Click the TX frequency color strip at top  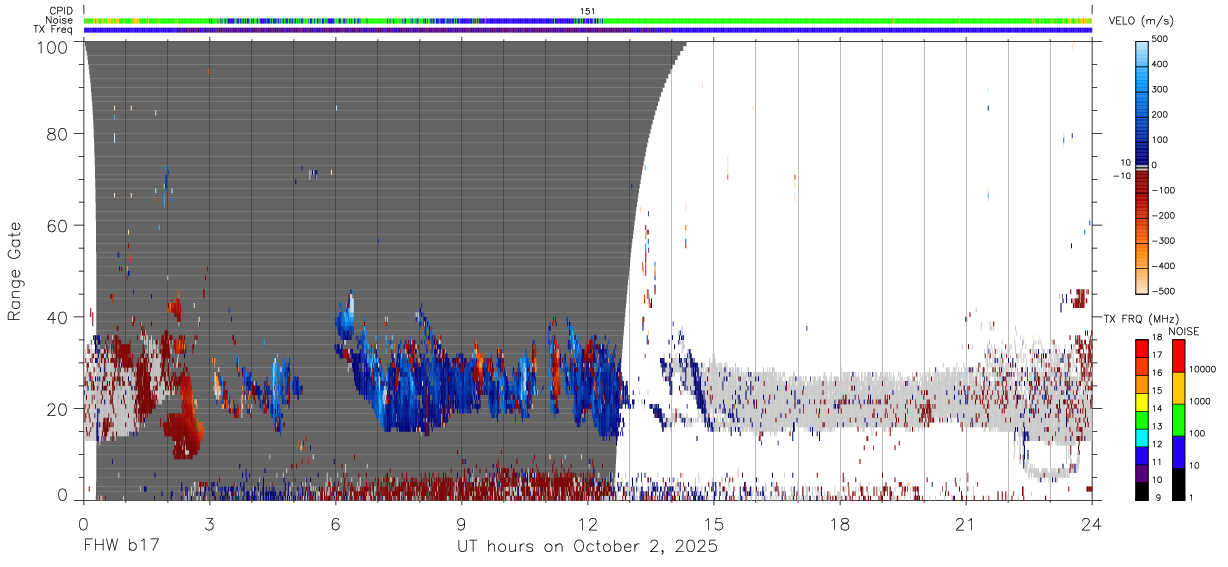[588, 30]
